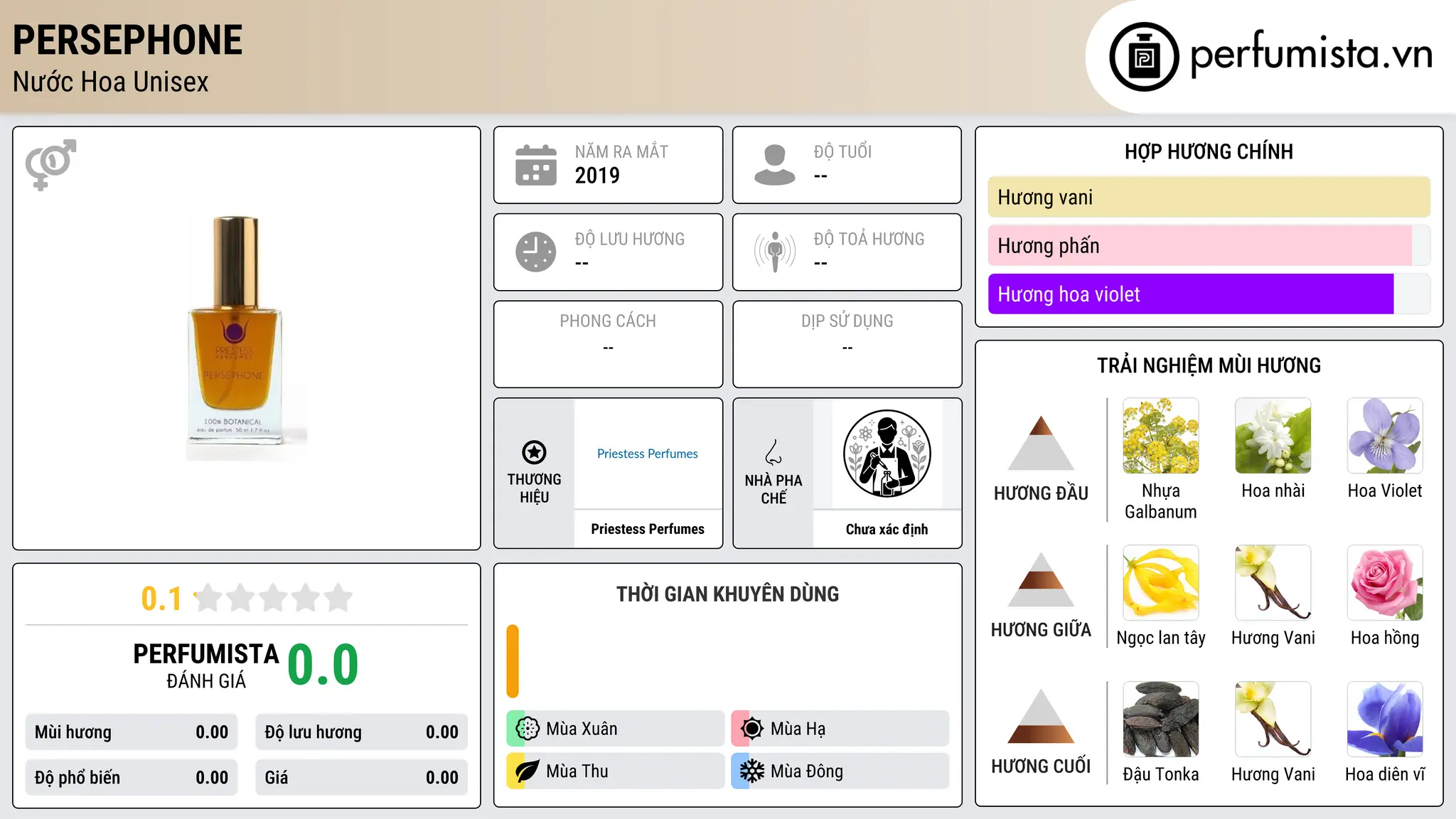Click the Độ lưu hương score row showing 0.00
The width and height of the screenshot is (1456, 819).
[x=362, y=732]
